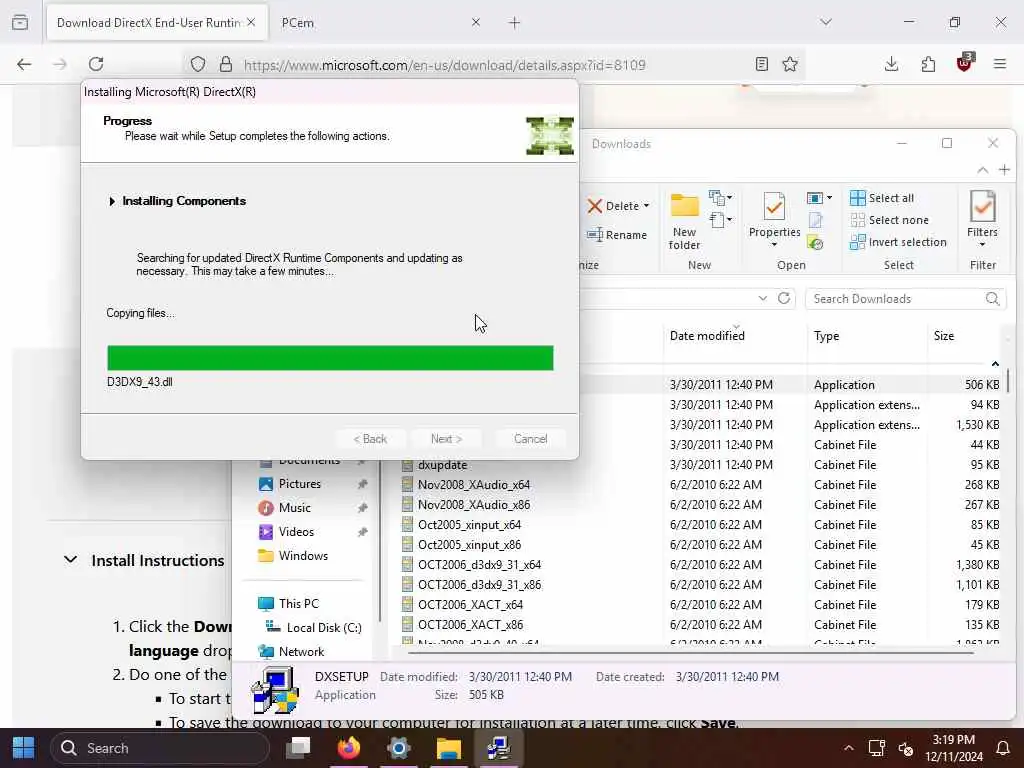The image size is (1024, 768).
Task: Open the Windows Start menu
Action: [24, 748]
